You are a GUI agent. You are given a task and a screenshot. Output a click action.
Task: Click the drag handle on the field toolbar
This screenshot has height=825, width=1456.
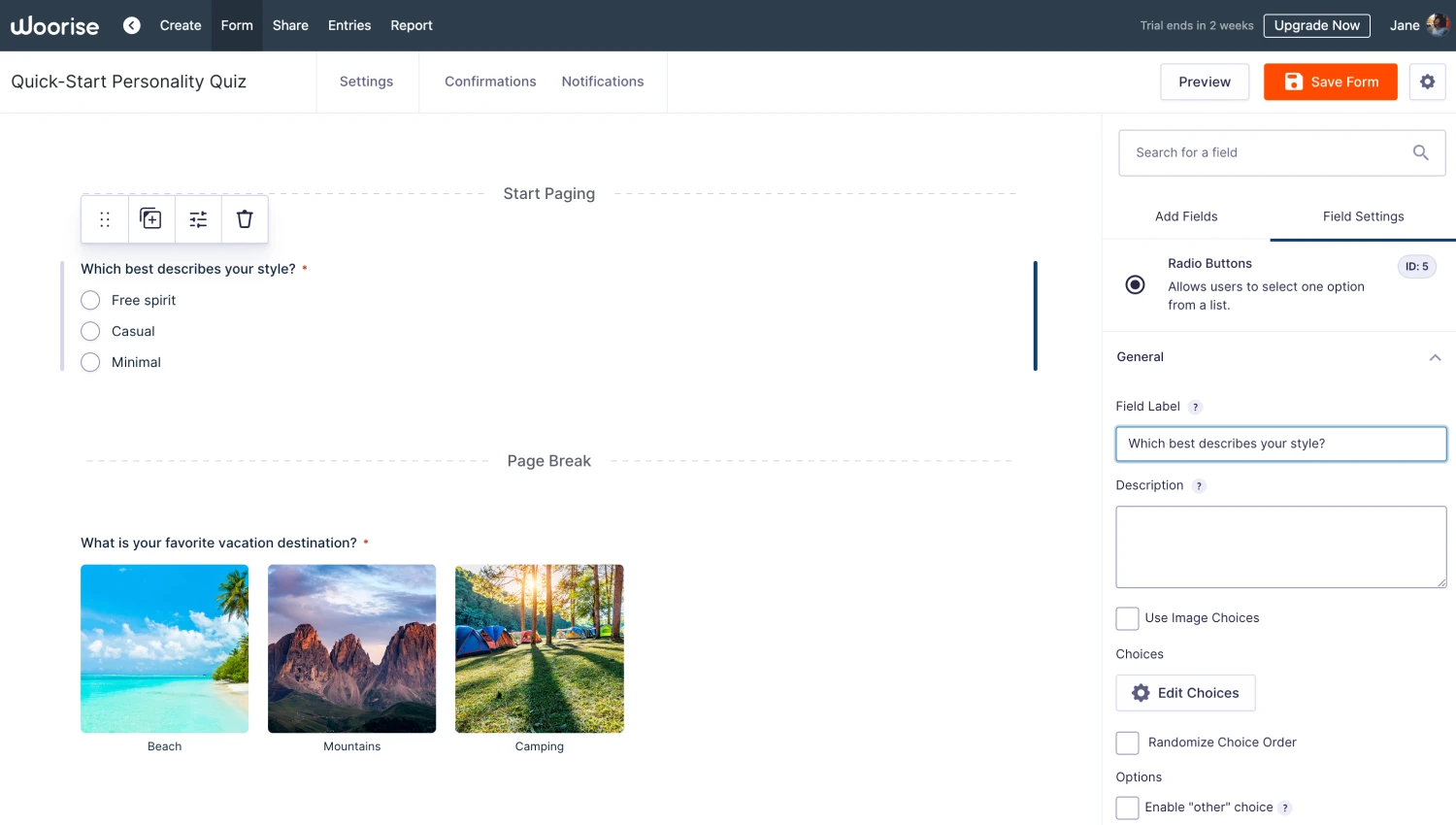tap(104, 218)
